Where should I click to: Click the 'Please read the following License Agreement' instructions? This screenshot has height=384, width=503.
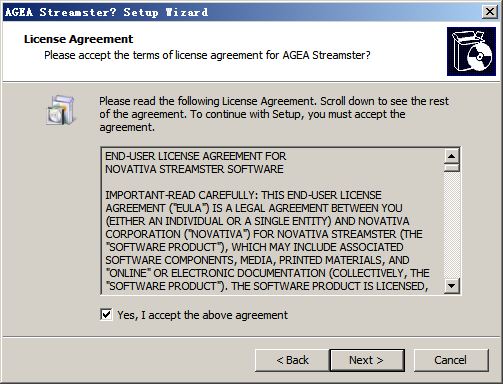[x=274, y=114]
